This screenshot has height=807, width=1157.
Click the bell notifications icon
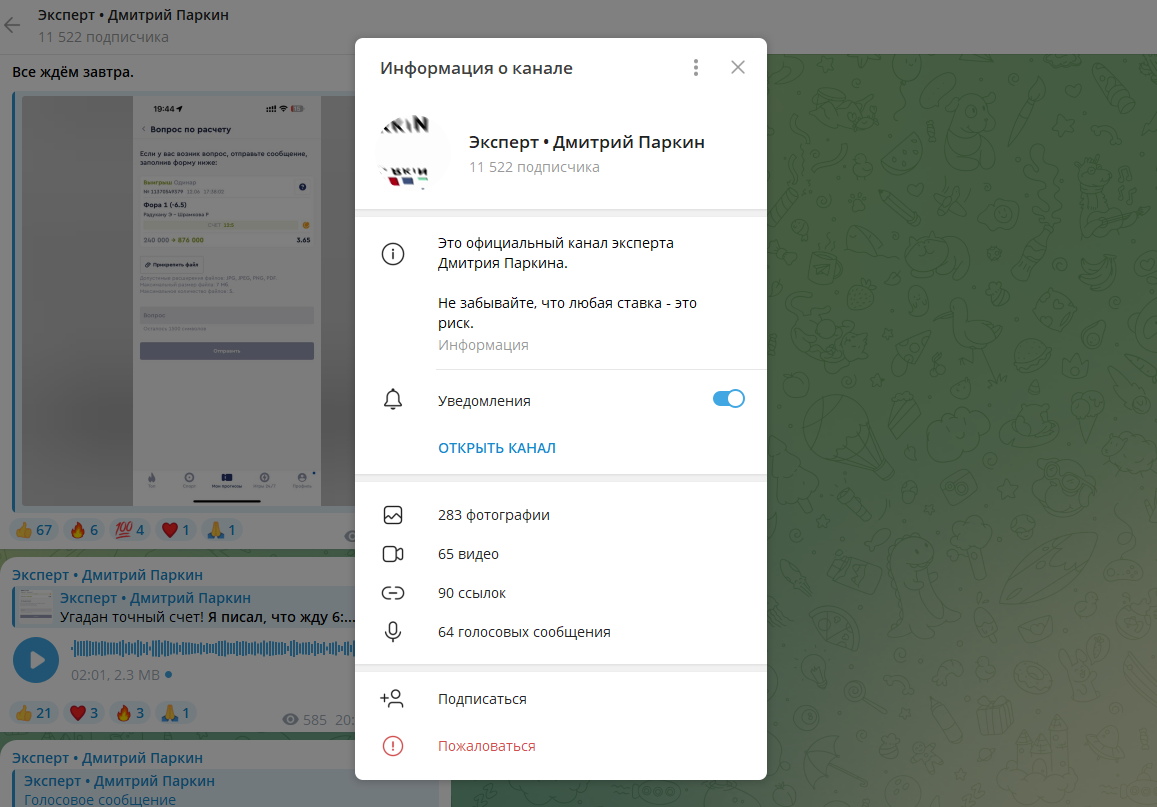click(393, 400)
